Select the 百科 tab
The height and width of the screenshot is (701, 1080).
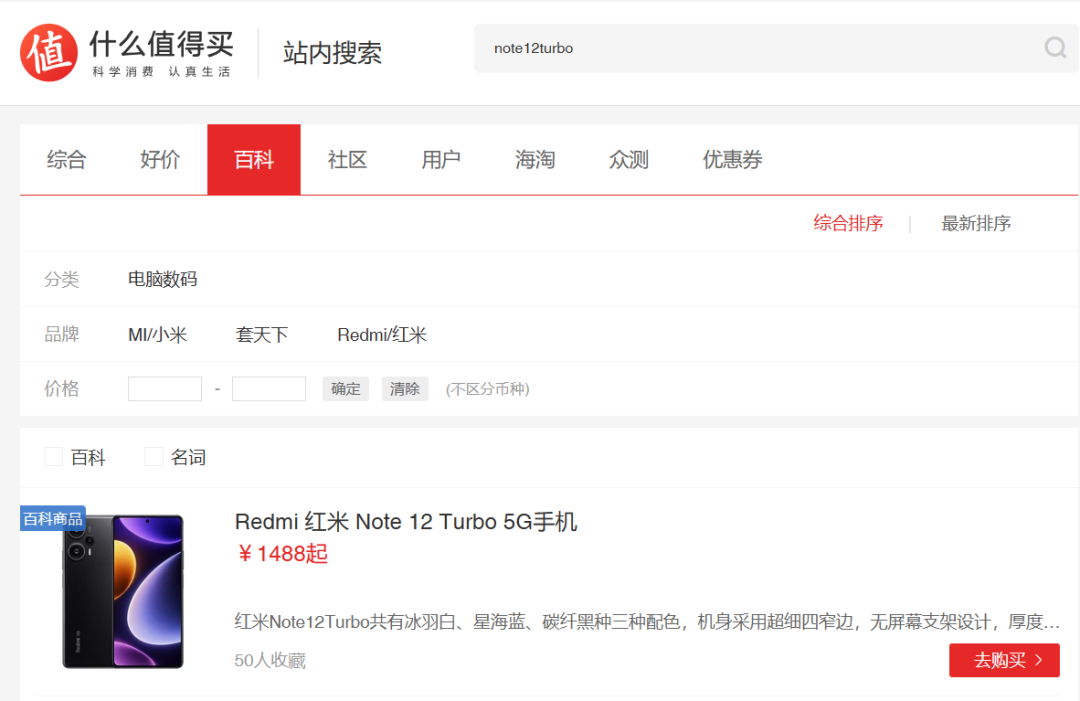[x=254, y=160]
